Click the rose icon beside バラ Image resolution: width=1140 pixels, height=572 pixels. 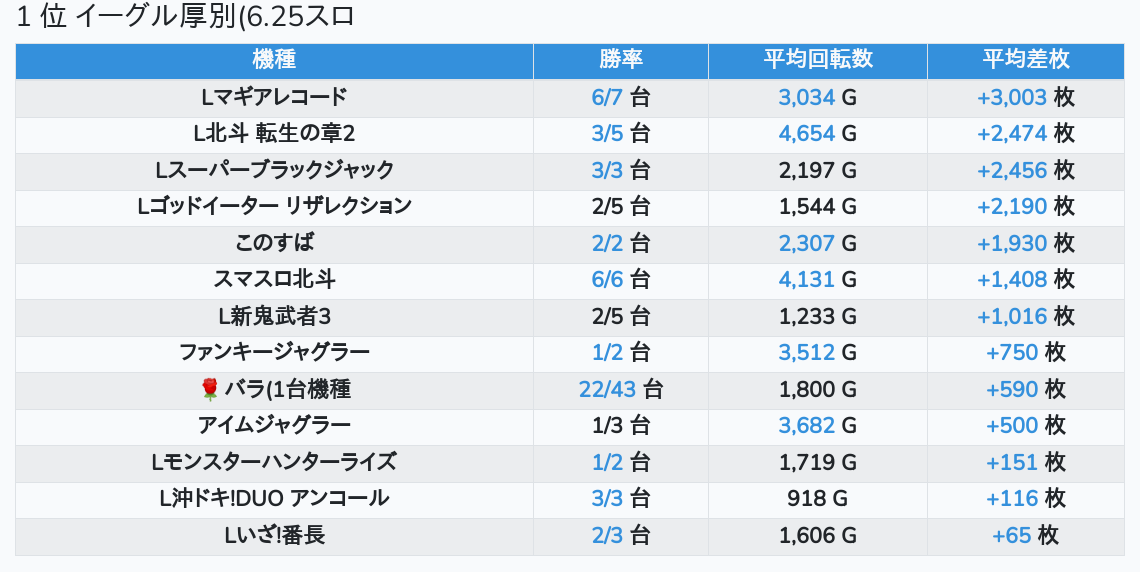point(209,389)
